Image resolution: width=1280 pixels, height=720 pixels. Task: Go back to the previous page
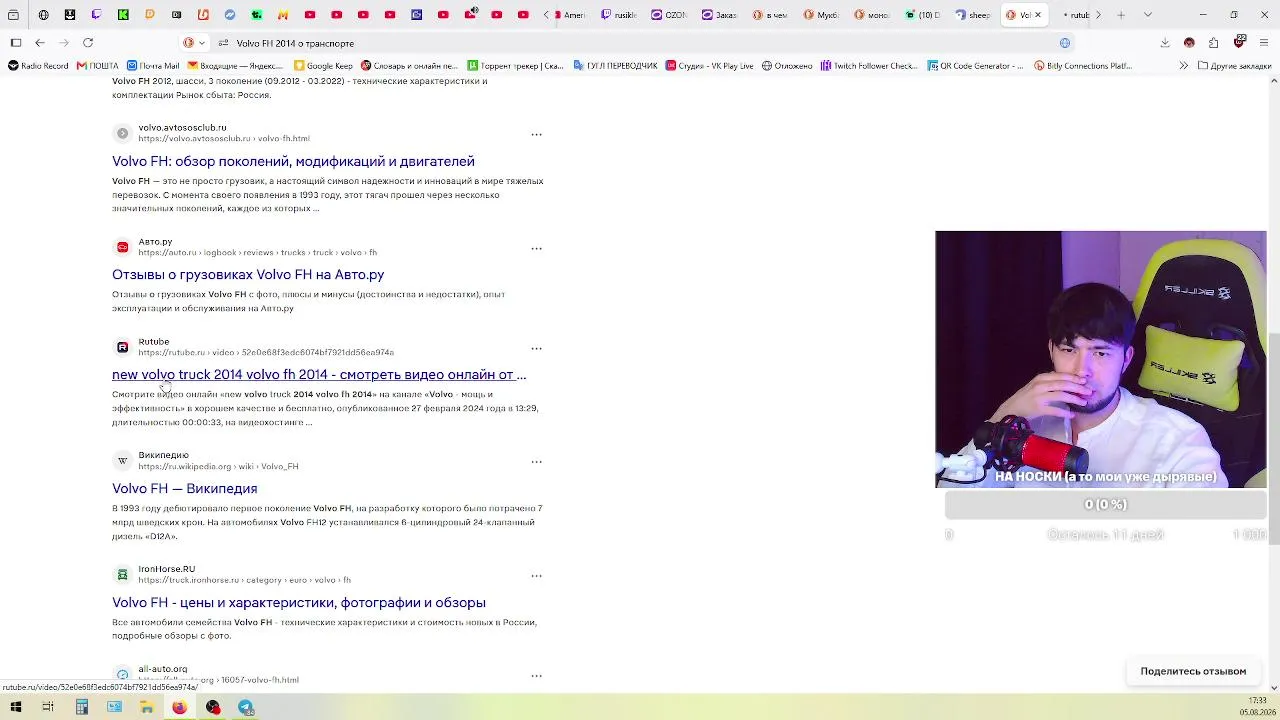tap(39, 43)
